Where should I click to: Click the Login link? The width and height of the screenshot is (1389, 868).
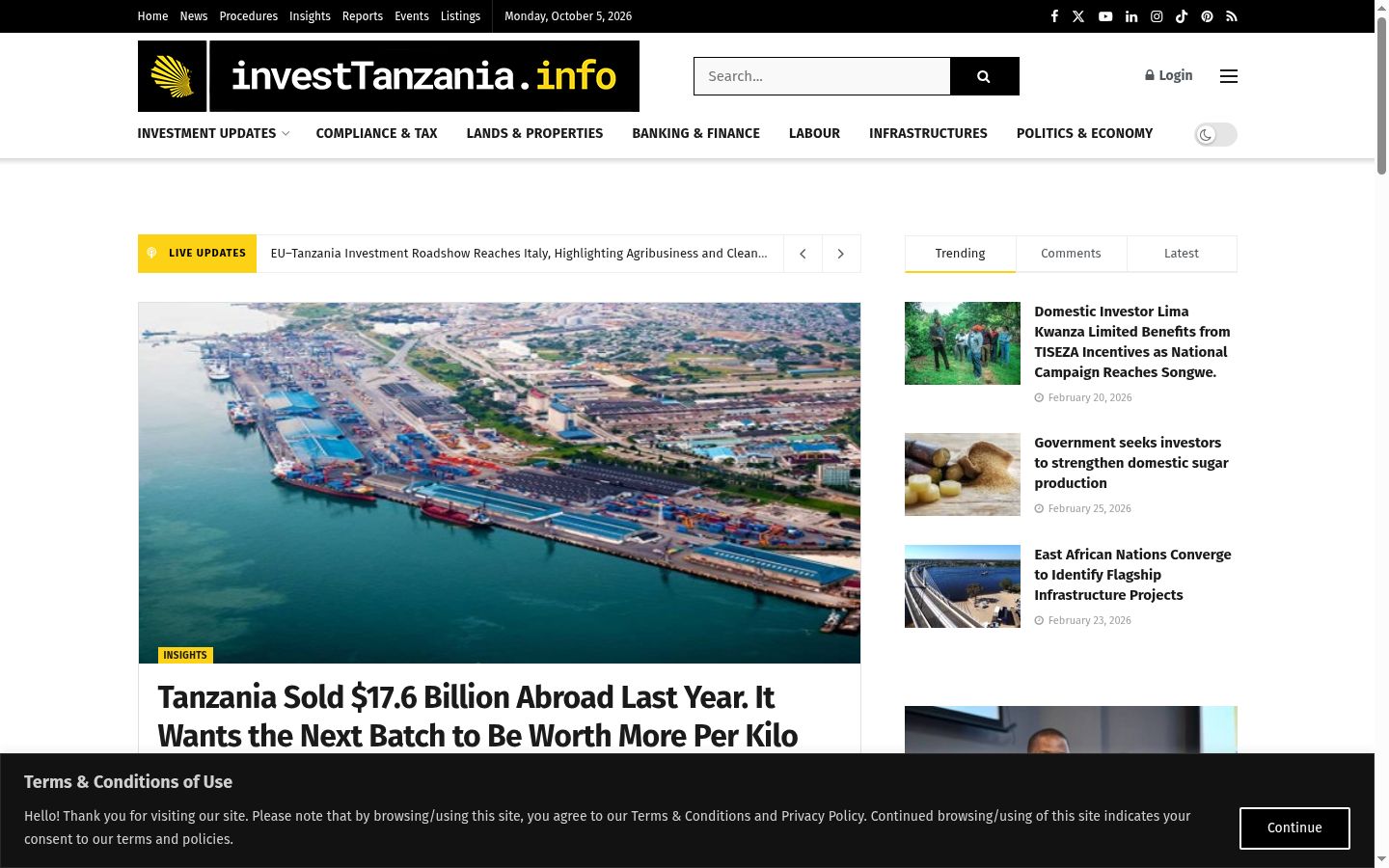[1169, 75]
